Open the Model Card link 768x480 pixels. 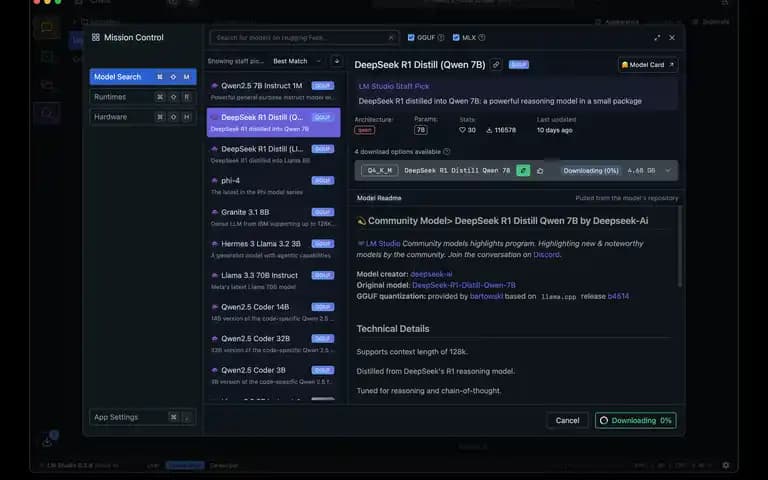(648, 65)
